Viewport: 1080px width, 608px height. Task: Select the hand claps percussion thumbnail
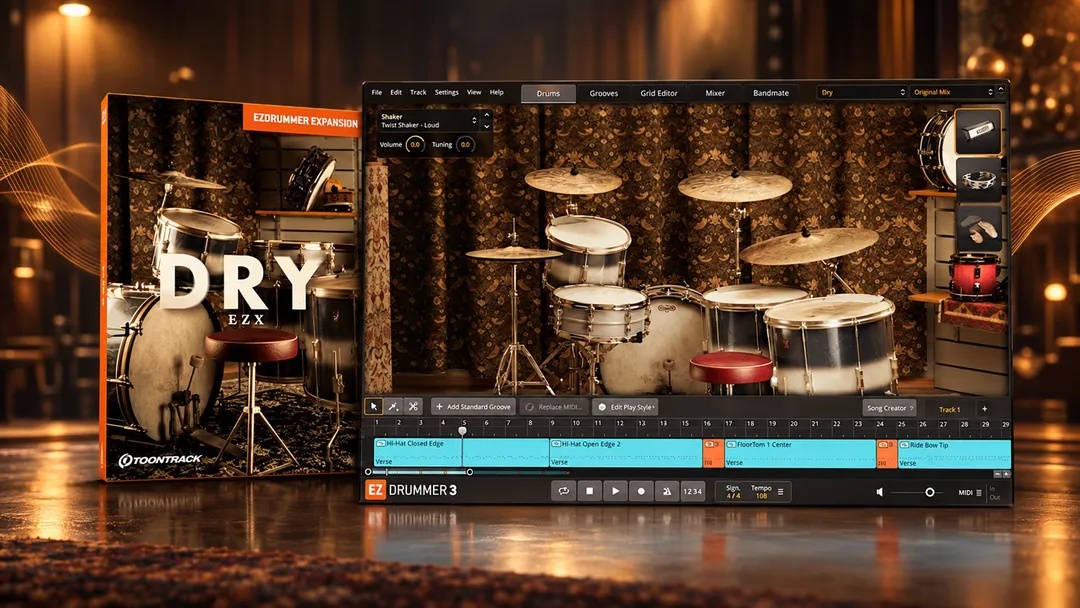[x=978, y=228]
